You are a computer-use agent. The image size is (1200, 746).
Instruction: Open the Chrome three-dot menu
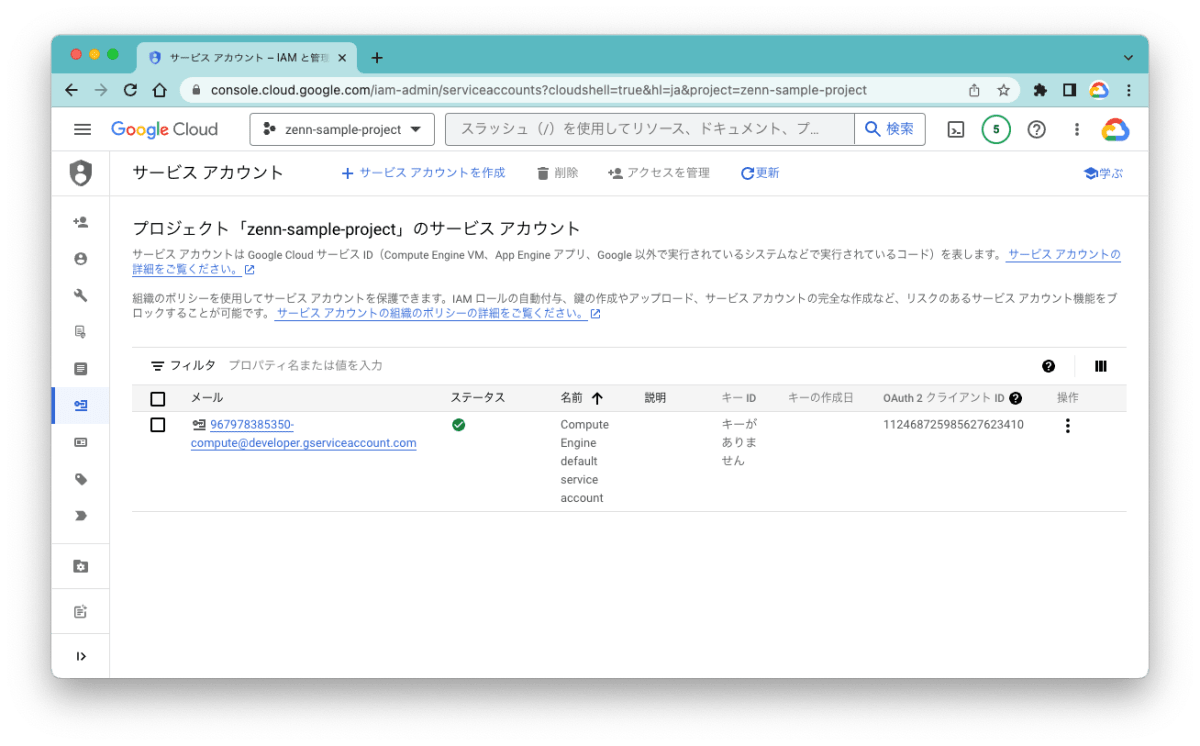coord(1129,90)
